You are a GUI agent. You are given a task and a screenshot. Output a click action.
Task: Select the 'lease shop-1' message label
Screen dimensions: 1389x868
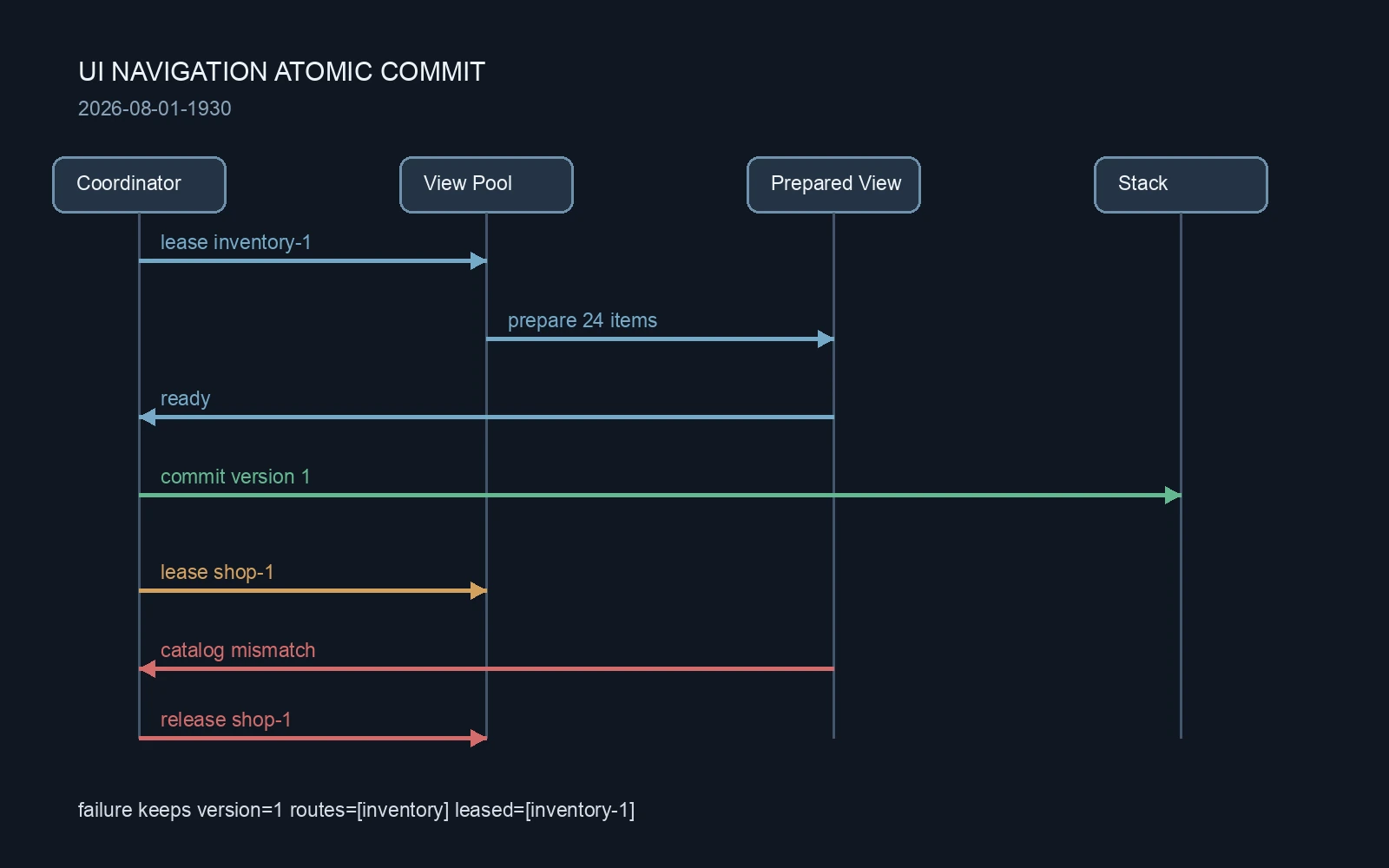[217, 572]
